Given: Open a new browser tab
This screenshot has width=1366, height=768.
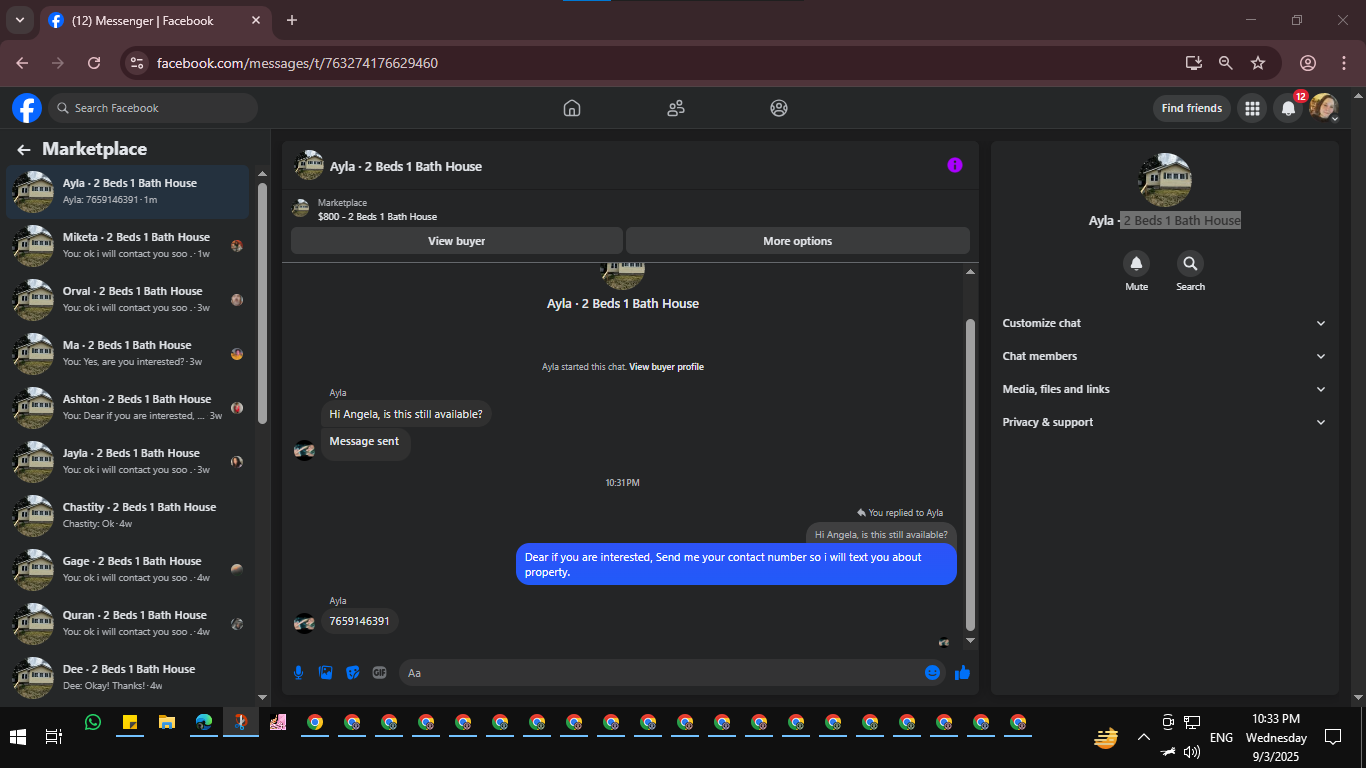Looking at the screenshot, I should (292, 20).
